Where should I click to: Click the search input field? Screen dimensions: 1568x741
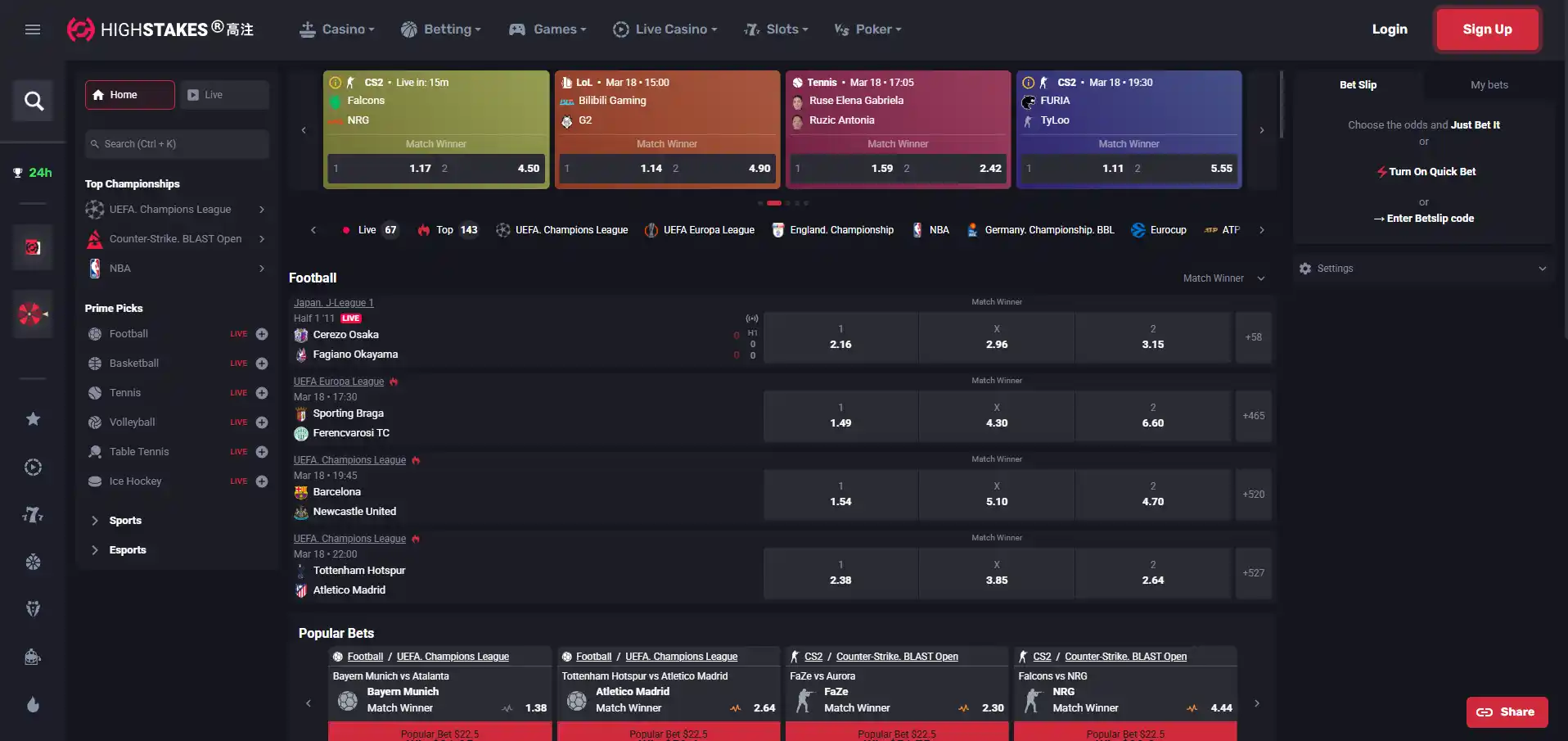pos(177,144)
